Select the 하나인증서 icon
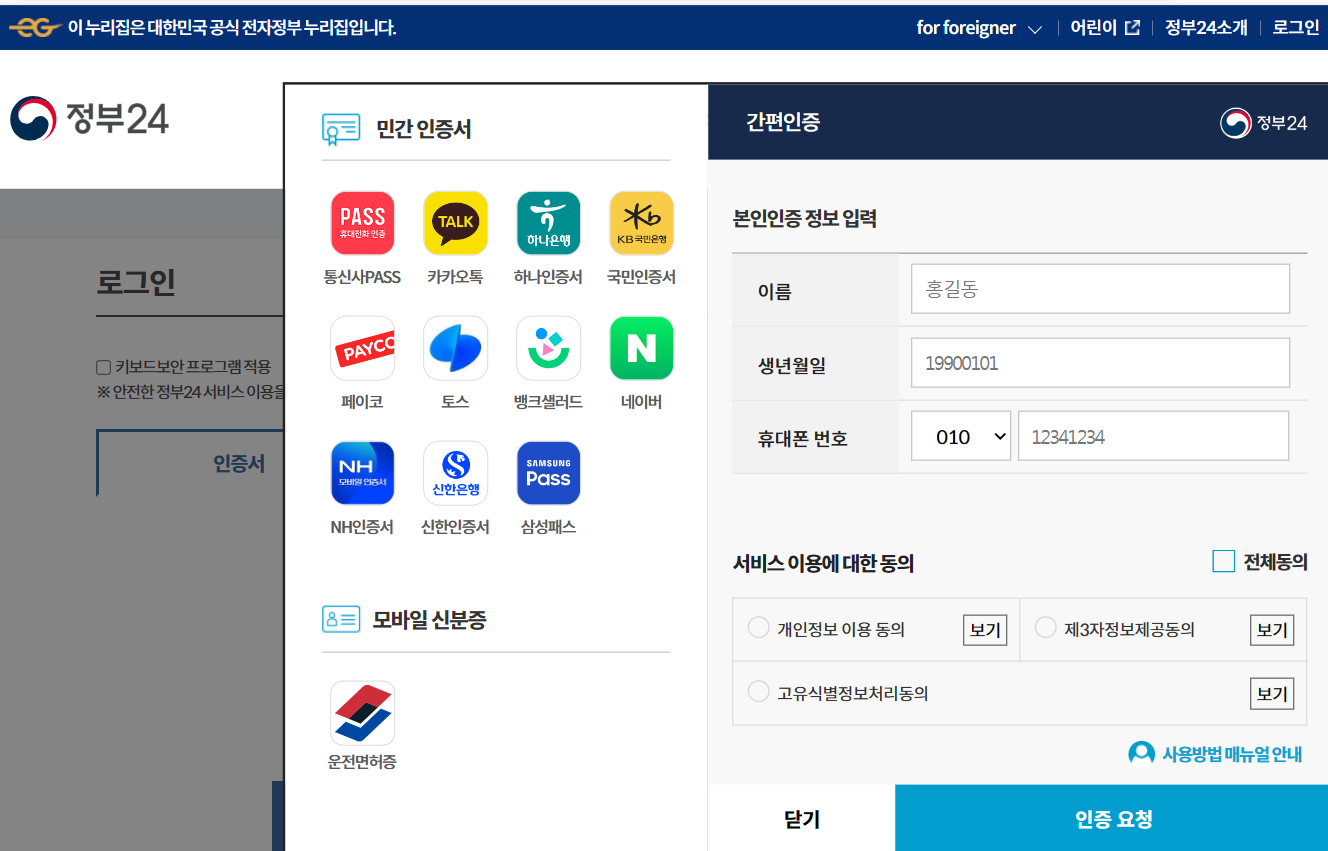This screenshot has width=1328, height=851. click(x=548, y=223)
